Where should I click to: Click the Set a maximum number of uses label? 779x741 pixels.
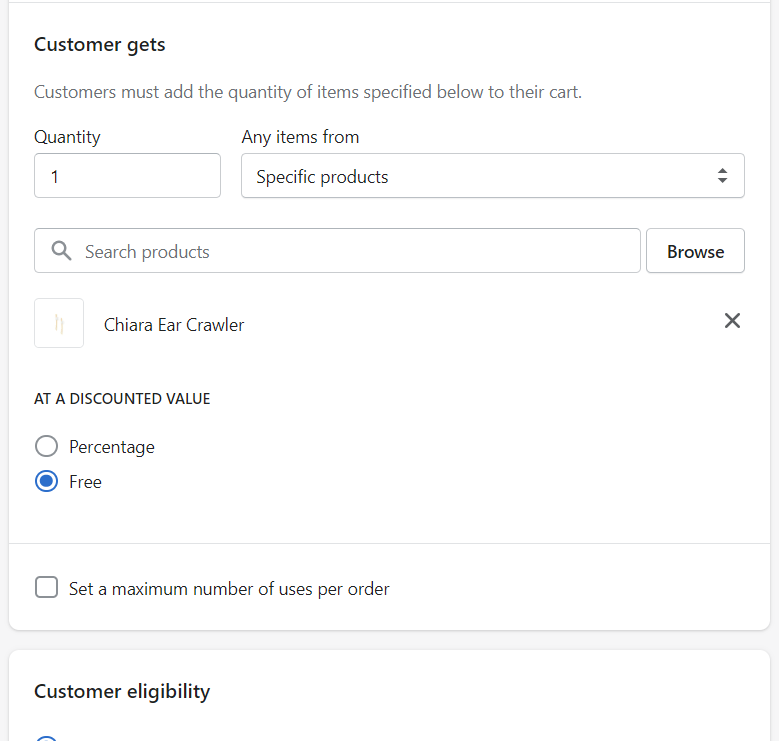[229, 589]
